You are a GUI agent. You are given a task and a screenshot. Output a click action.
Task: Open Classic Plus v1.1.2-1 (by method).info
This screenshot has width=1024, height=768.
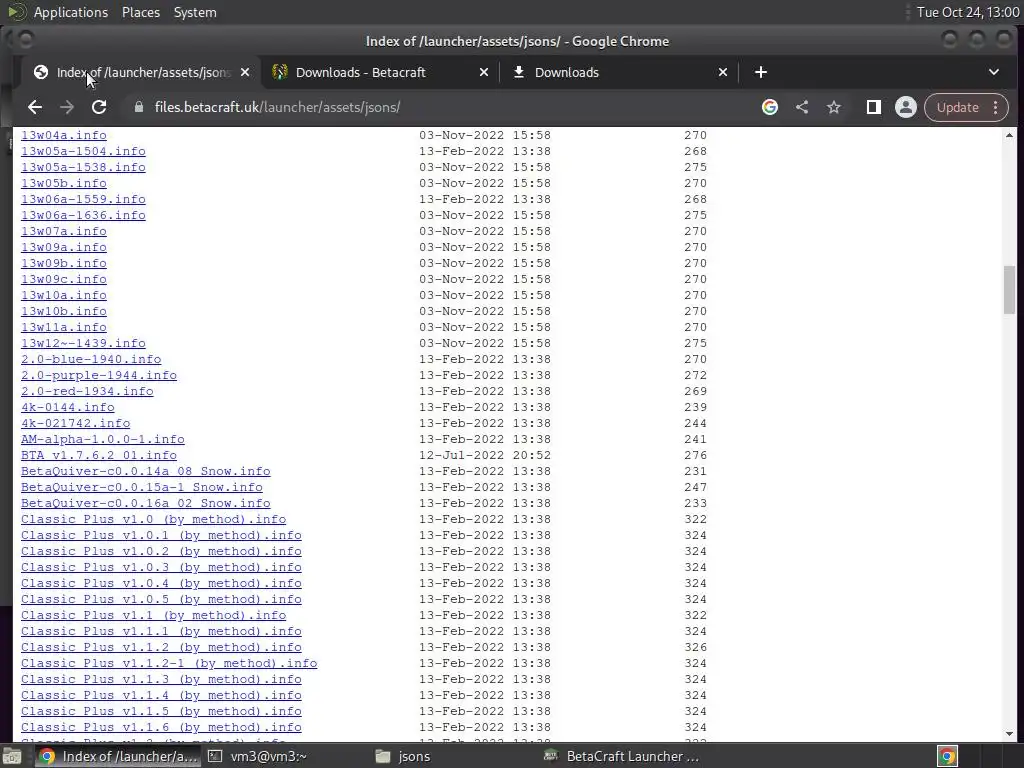pos(169,664)
